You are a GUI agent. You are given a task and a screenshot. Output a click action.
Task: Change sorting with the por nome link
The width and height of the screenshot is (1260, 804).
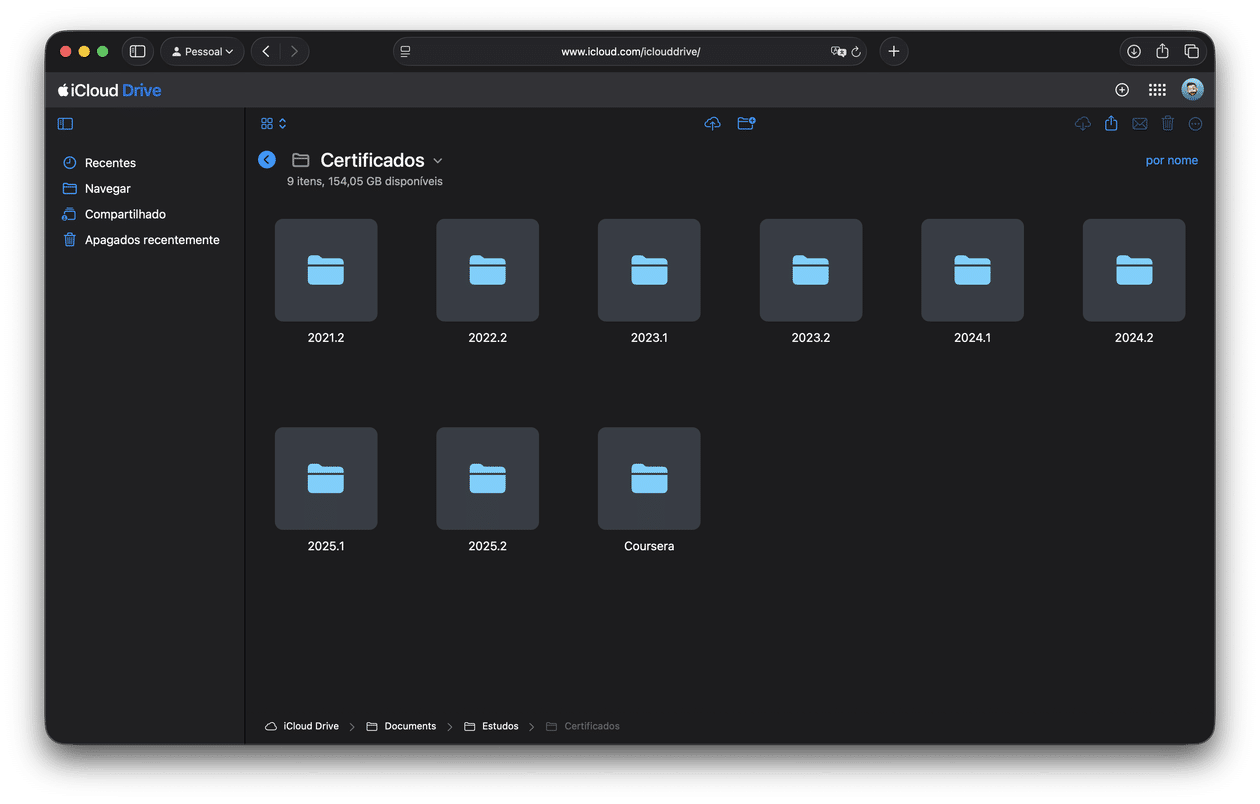tap(1171, 160)
